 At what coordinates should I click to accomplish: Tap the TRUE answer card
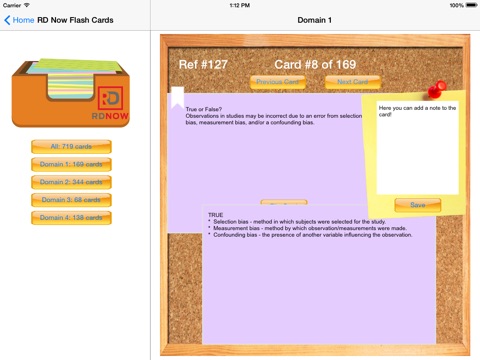[x=319, y=275]
